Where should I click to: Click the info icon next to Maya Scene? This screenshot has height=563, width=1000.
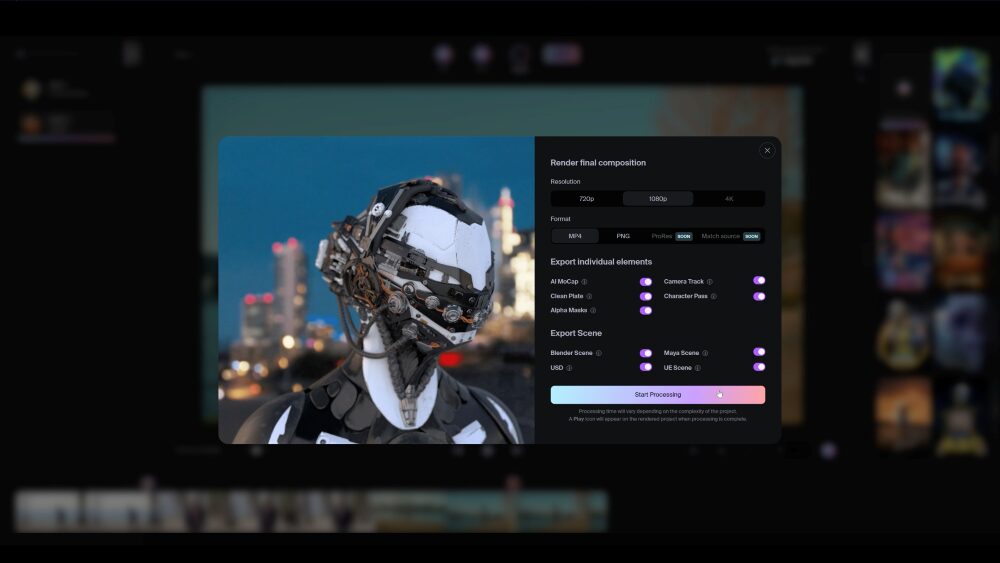(x=705, y=353)
